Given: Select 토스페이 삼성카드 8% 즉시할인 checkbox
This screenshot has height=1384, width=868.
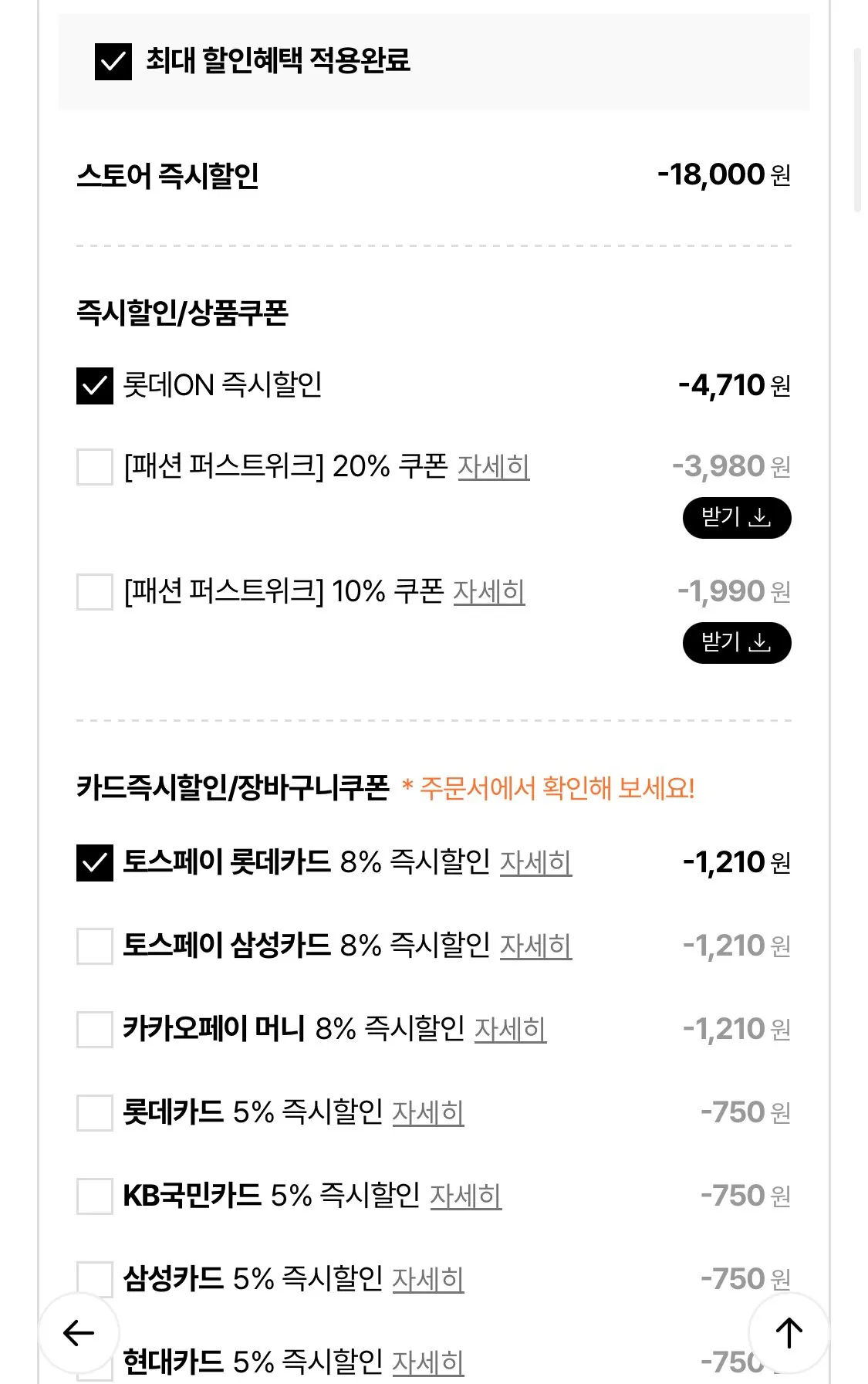Looking at the screenshot, I should [x=95, y=946].
